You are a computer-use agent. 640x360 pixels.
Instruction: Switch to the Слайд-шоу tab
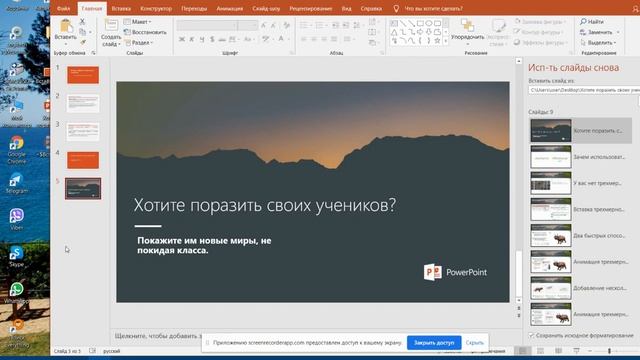(x=266, y=9)
